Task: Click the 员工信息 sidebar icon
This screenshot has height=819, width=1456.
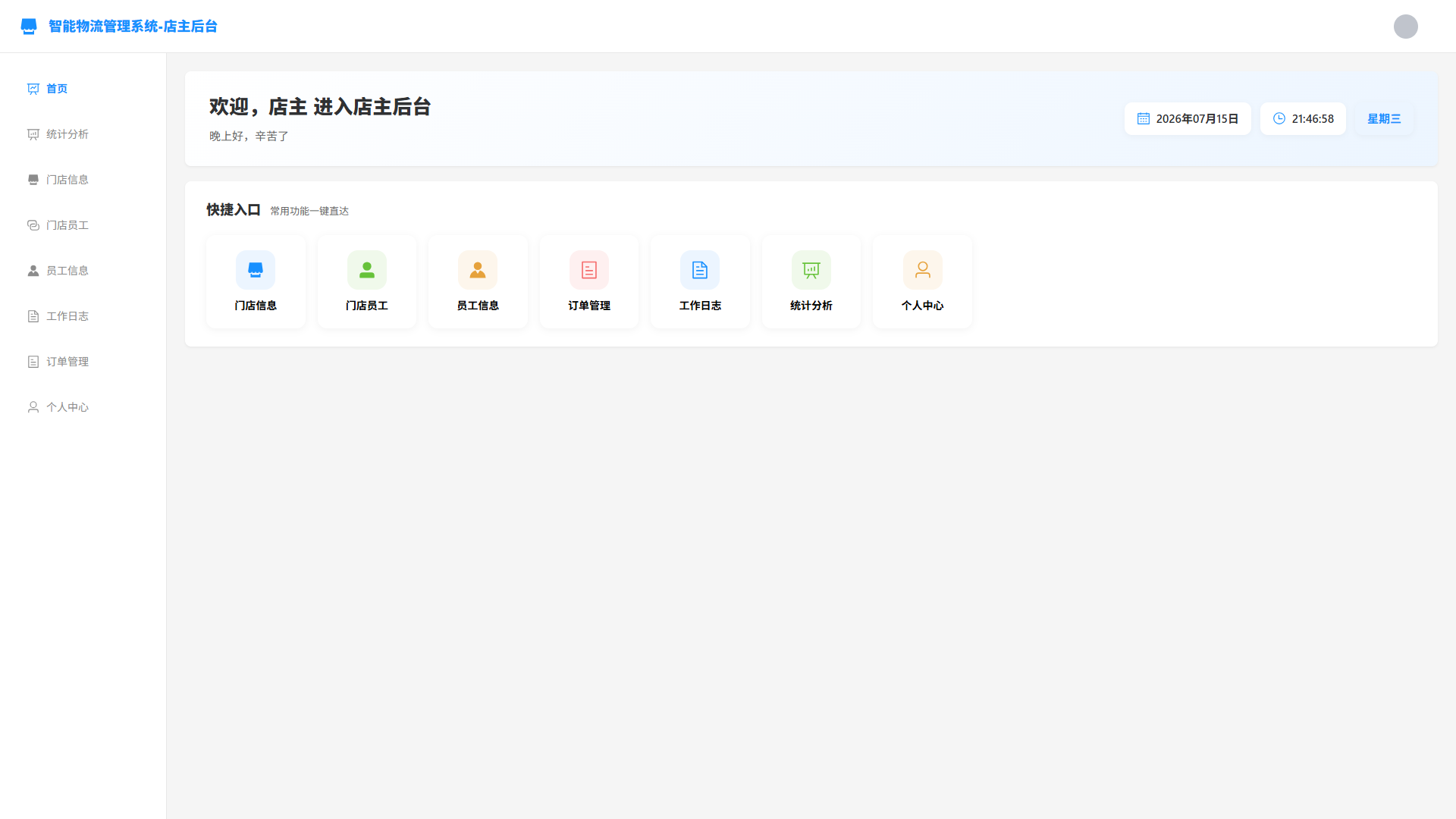Action: pyautogui.click(x=33, y=271)
